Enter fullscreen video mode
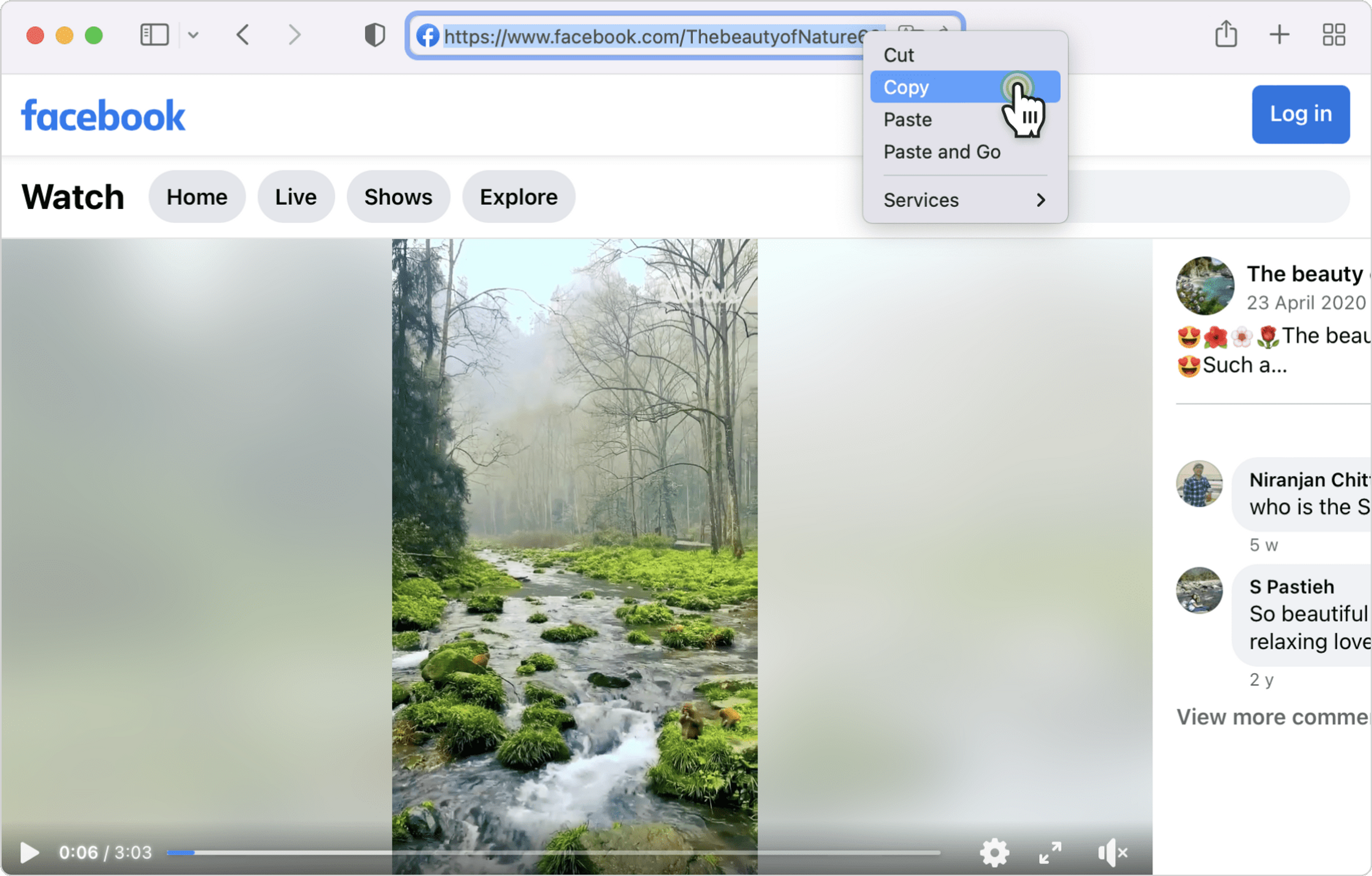The width and height of the screenshot is (1372, 876). [x=1049, y=853]
